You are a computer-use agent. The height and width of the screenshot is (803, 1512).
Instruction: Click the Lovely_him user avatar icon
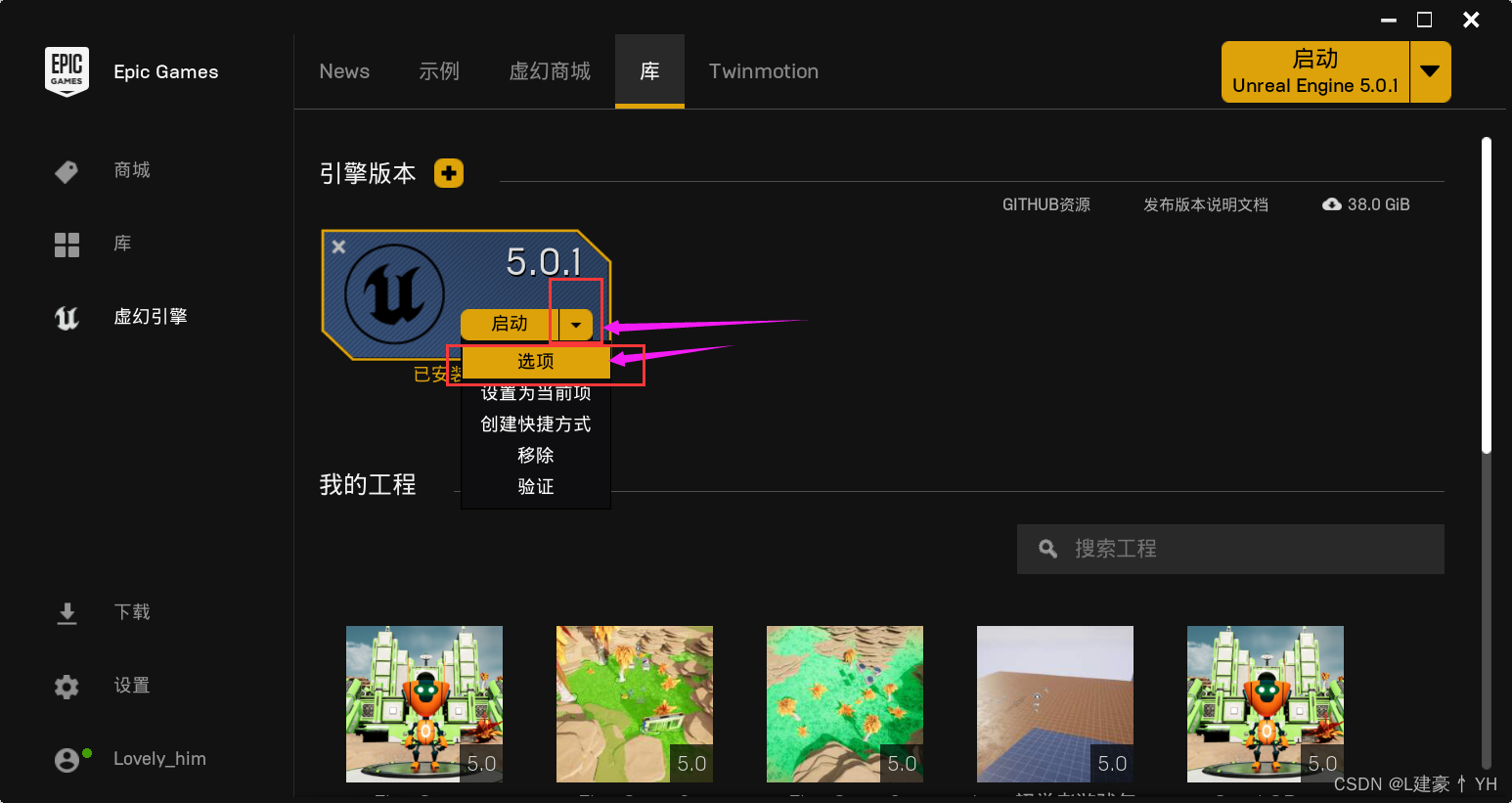pos(67,760)
